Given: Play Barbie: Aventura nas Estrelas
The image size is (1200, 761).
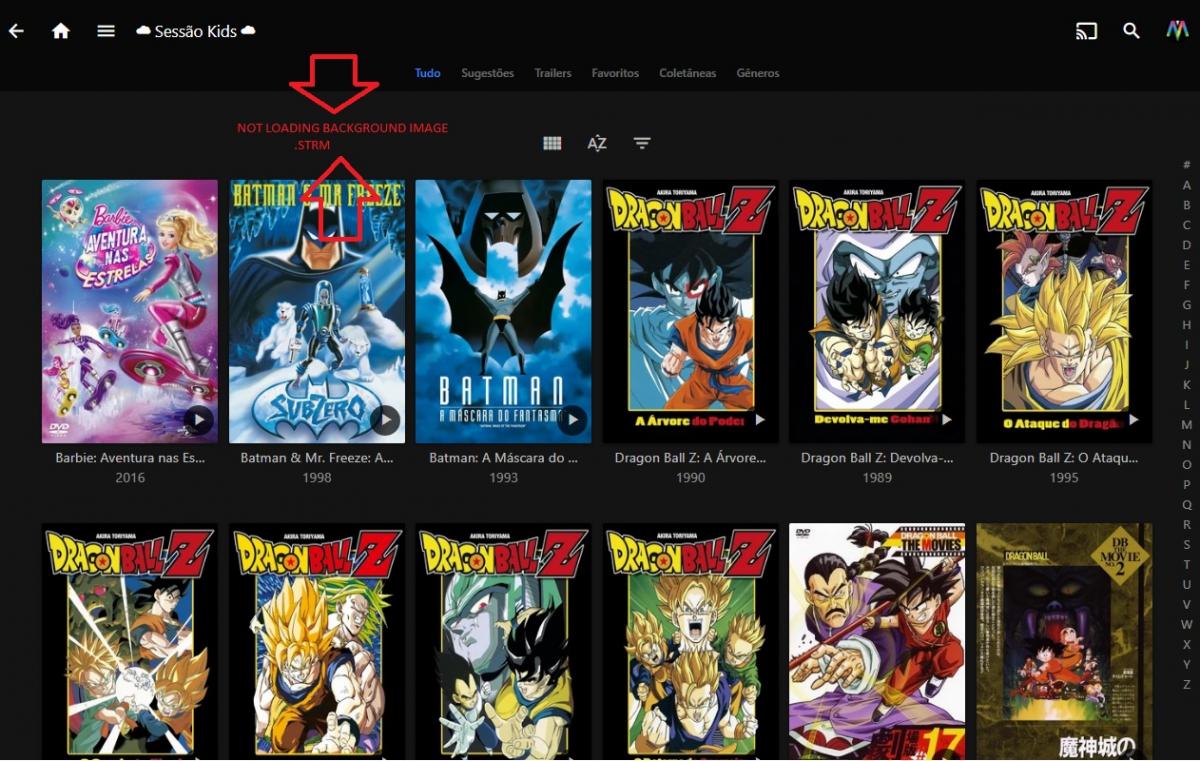Looking at the screenshot, I should coord(199,421).
